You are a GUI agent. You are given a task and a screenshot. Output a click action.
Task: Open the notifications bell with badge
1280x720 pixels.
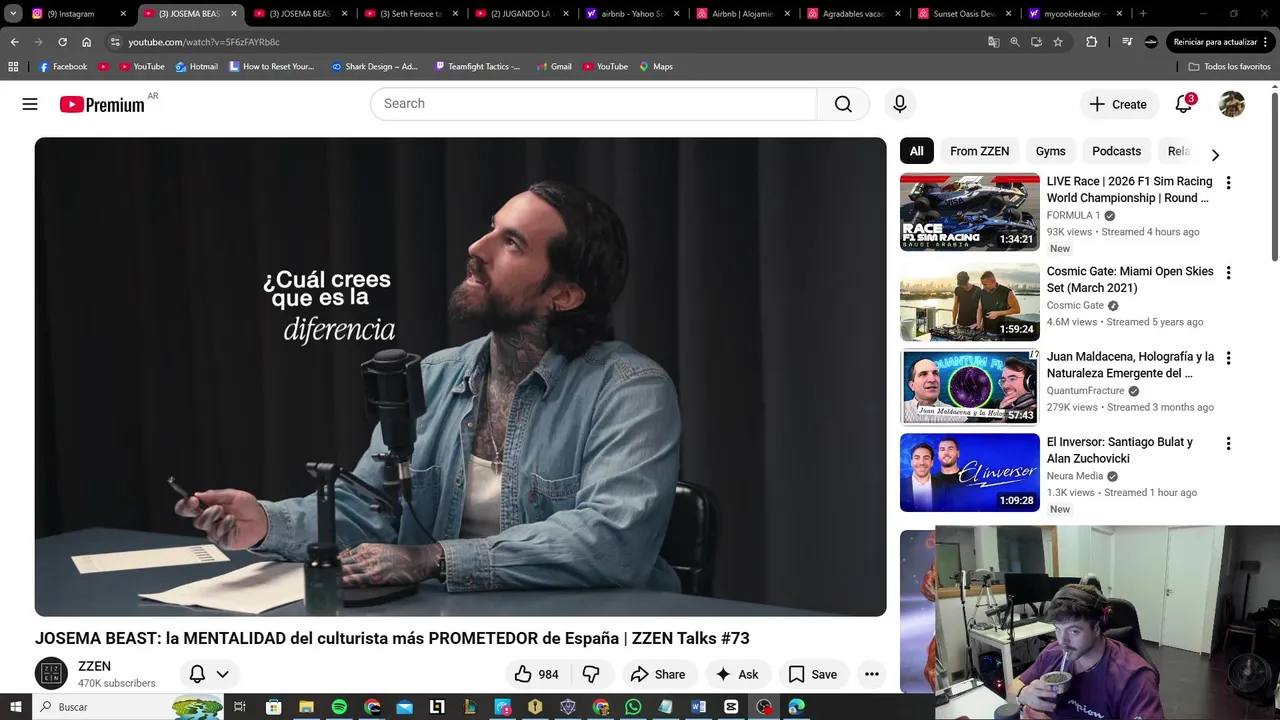click(1183, 104)
